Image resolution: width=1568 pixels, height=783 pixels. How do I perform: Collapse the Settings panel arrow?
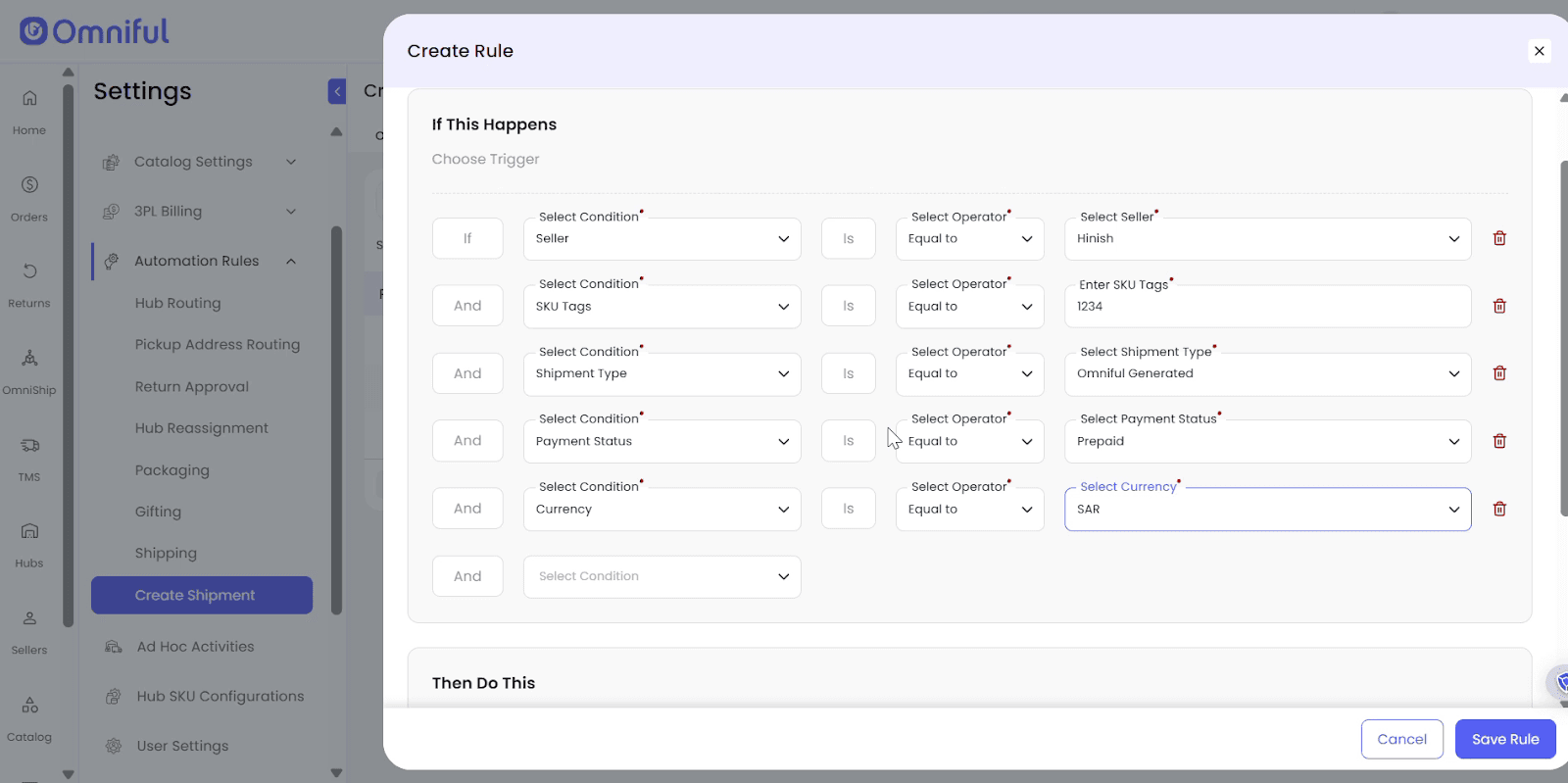click(x=337, y=91)
